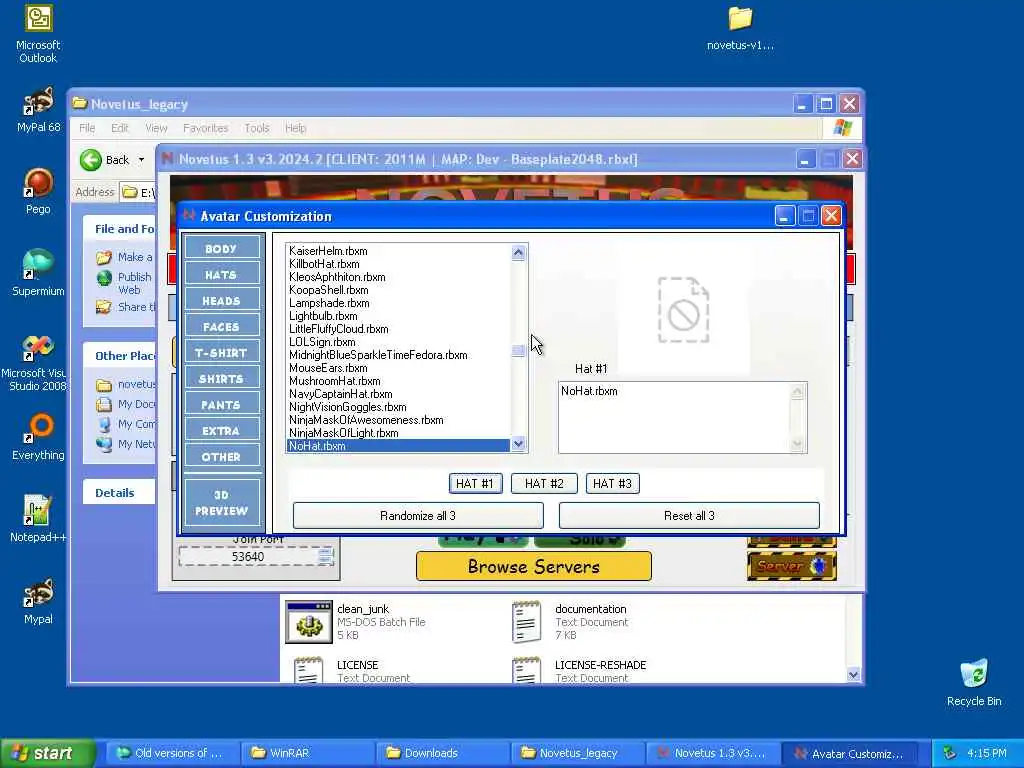The height and width of the screenshot is (768, 1024).
Task: Click the missing hat preview thumbnail
Action: pos(684,310)
